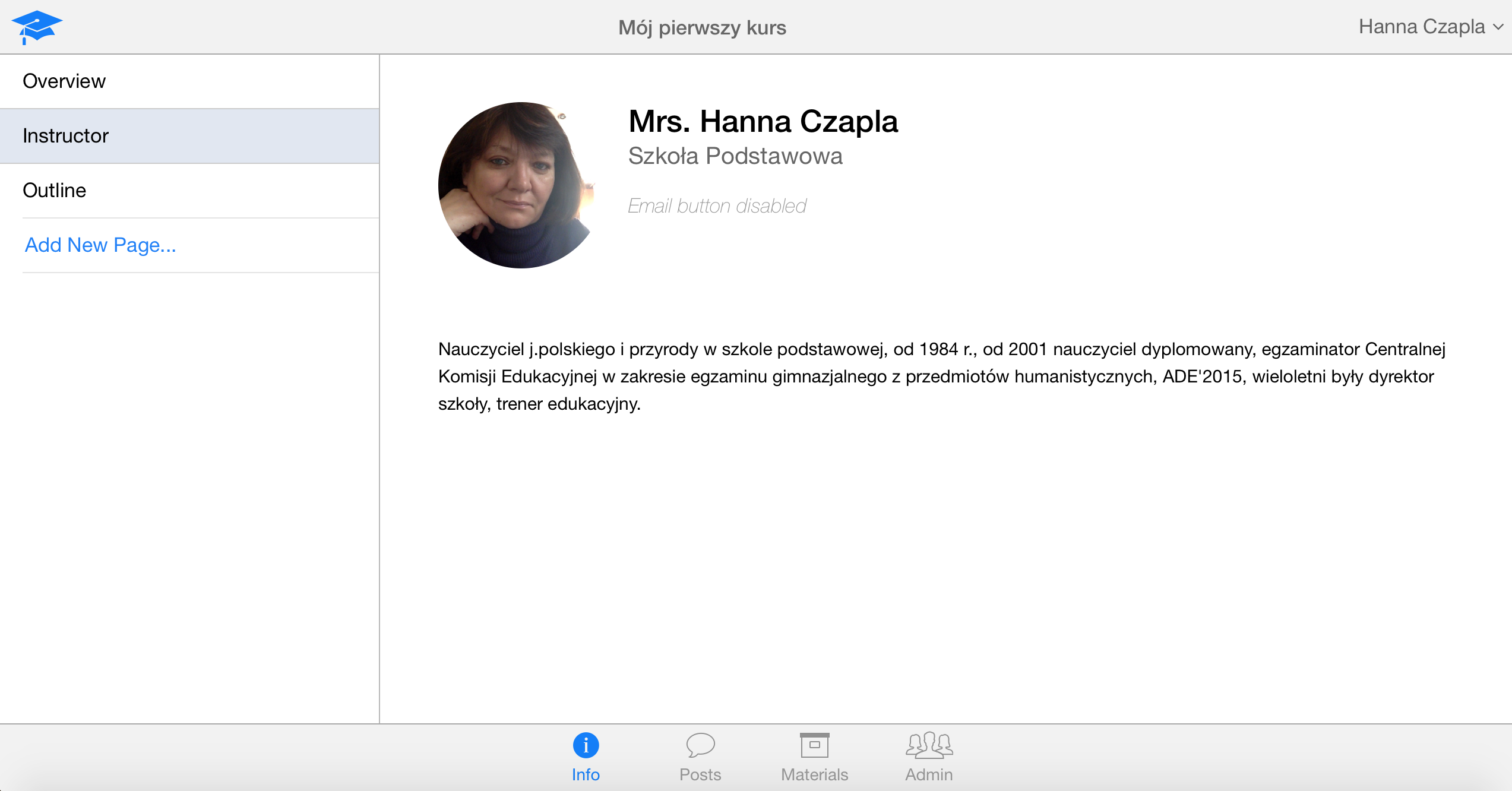Click the Email button disabled placeholder
The height and width of the screenshot is (791, 1512).
point(717,206)
